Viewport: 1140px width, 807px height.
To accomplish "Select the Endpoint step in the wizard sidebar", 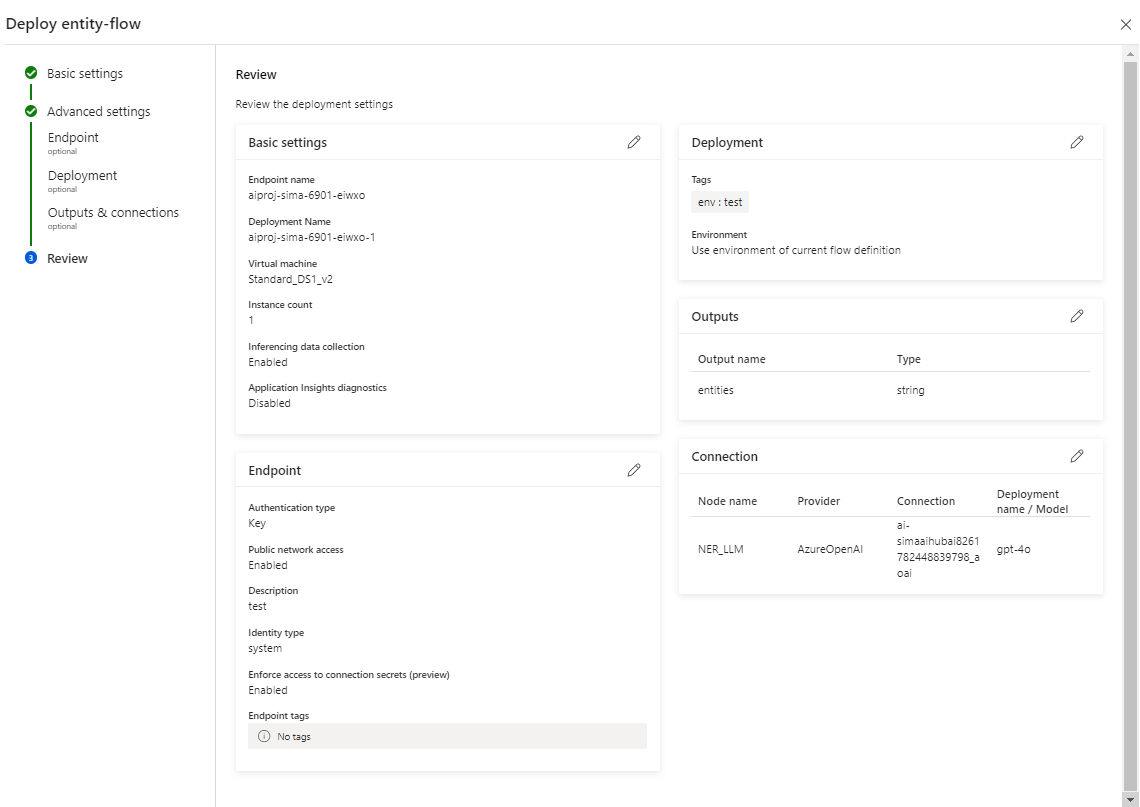I will coord(73,137).
